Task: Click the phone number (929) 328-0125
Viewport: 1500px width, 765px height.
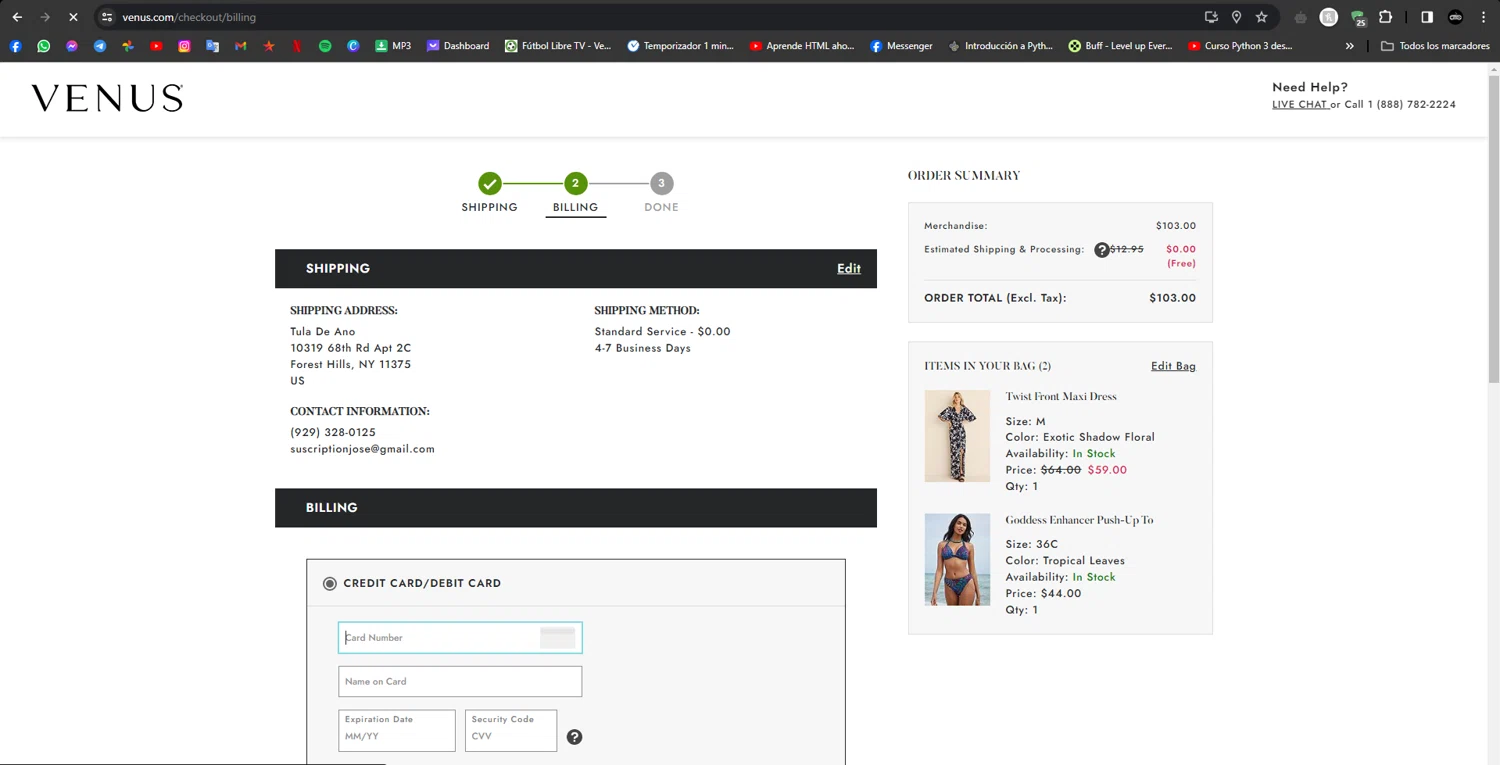Action: pos(333,432)
